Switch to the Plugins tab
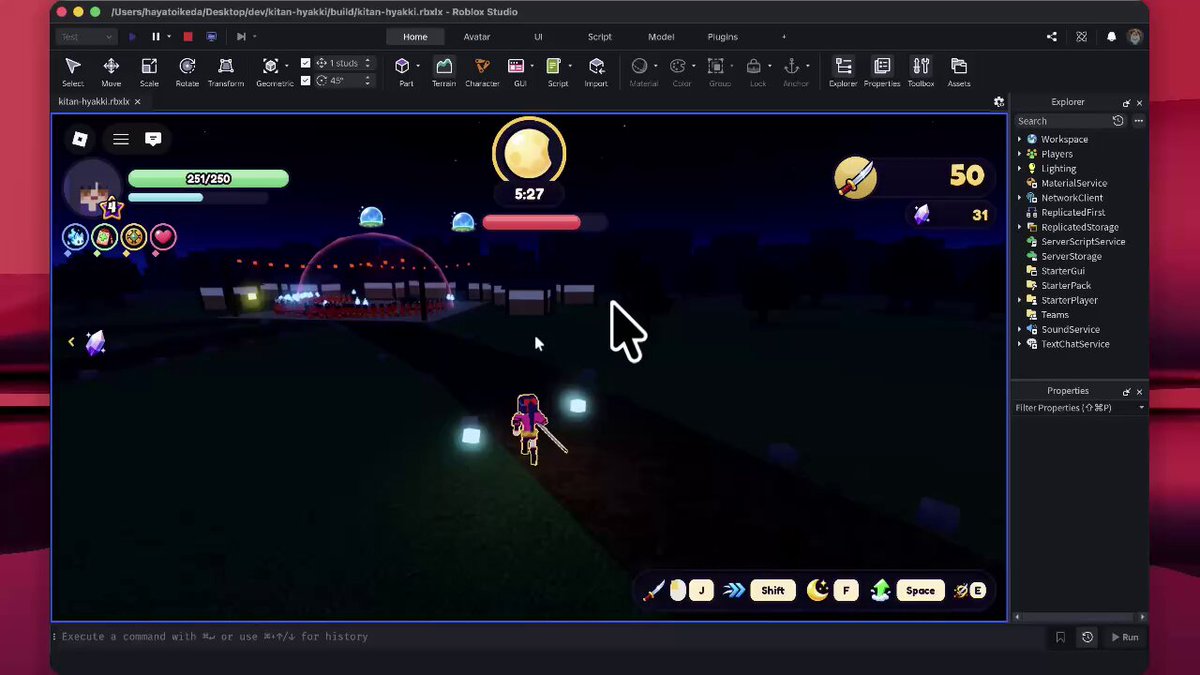 click(722, 37)
